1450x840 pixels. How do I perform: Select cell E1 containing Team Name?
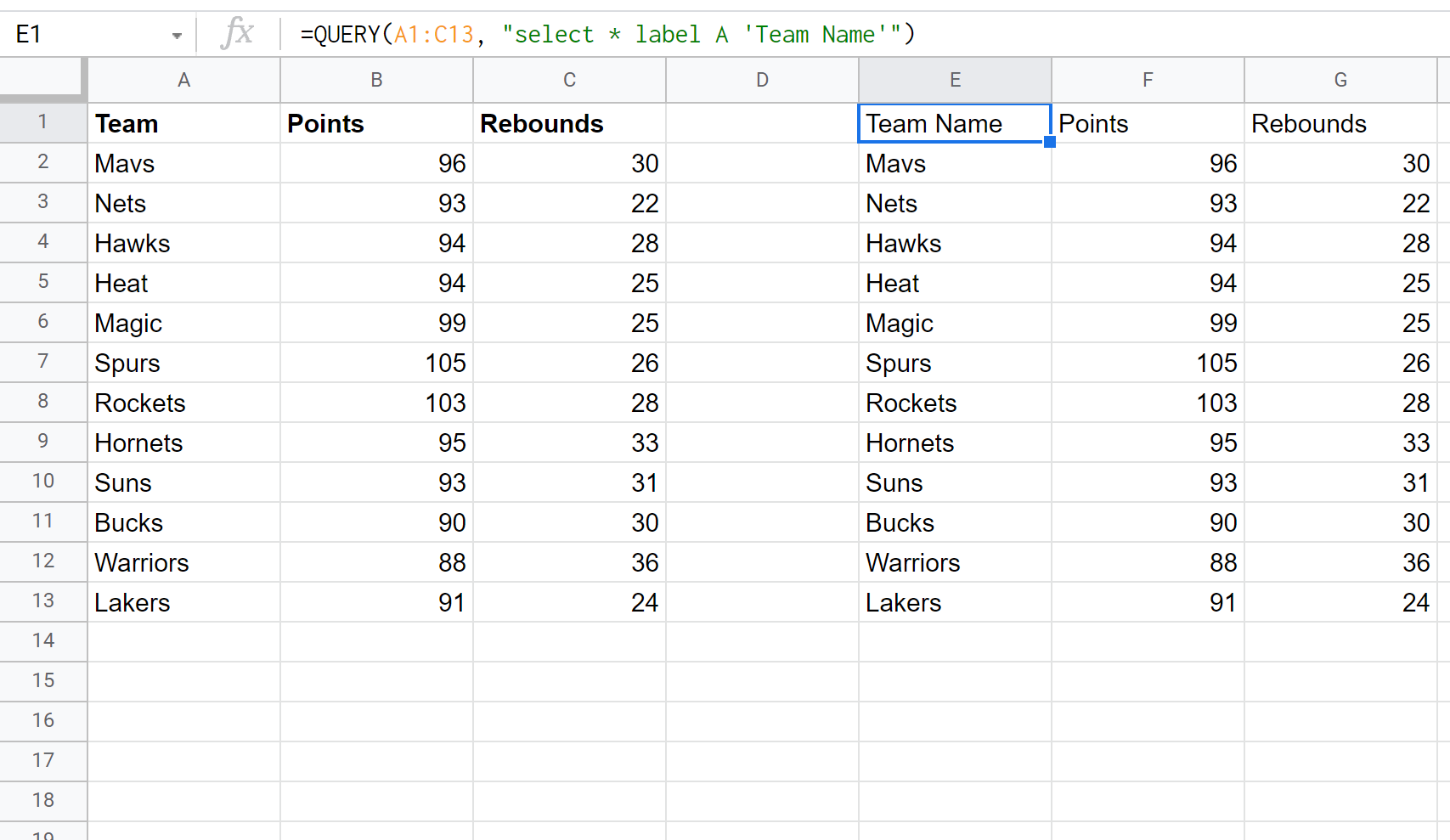(955, 123)
